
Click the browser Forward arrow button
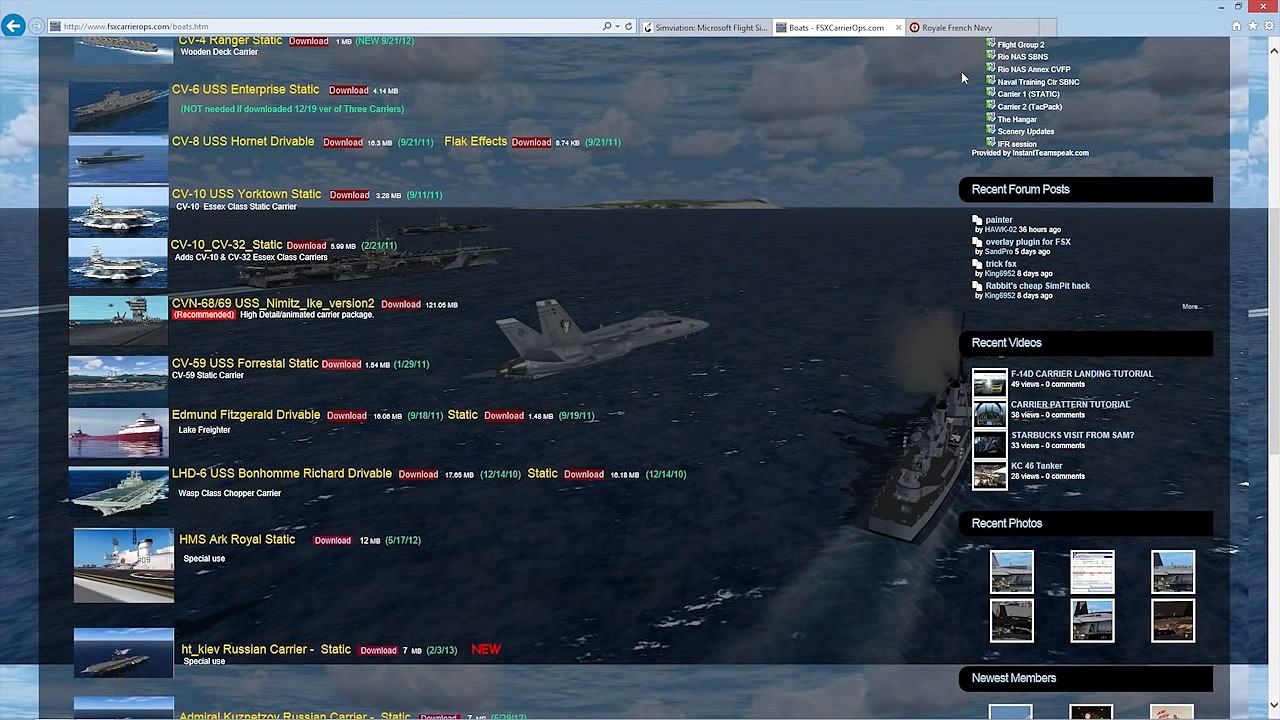[37, 26]
